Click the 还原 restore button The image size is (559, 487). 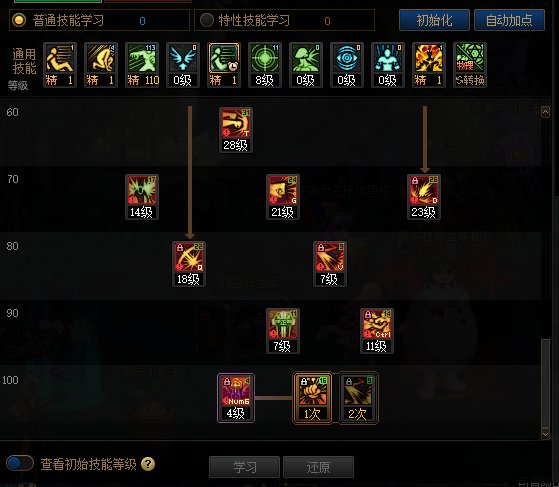pyautogui.click(x=318, y=467)
